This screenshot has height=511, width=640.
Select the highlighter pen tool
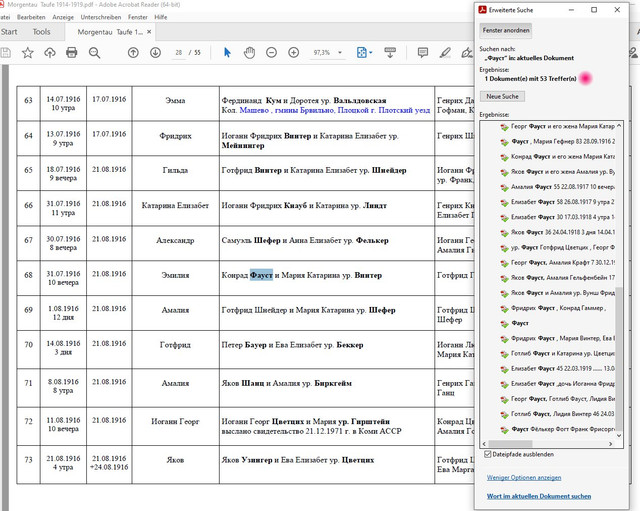(x=445, y=53)
